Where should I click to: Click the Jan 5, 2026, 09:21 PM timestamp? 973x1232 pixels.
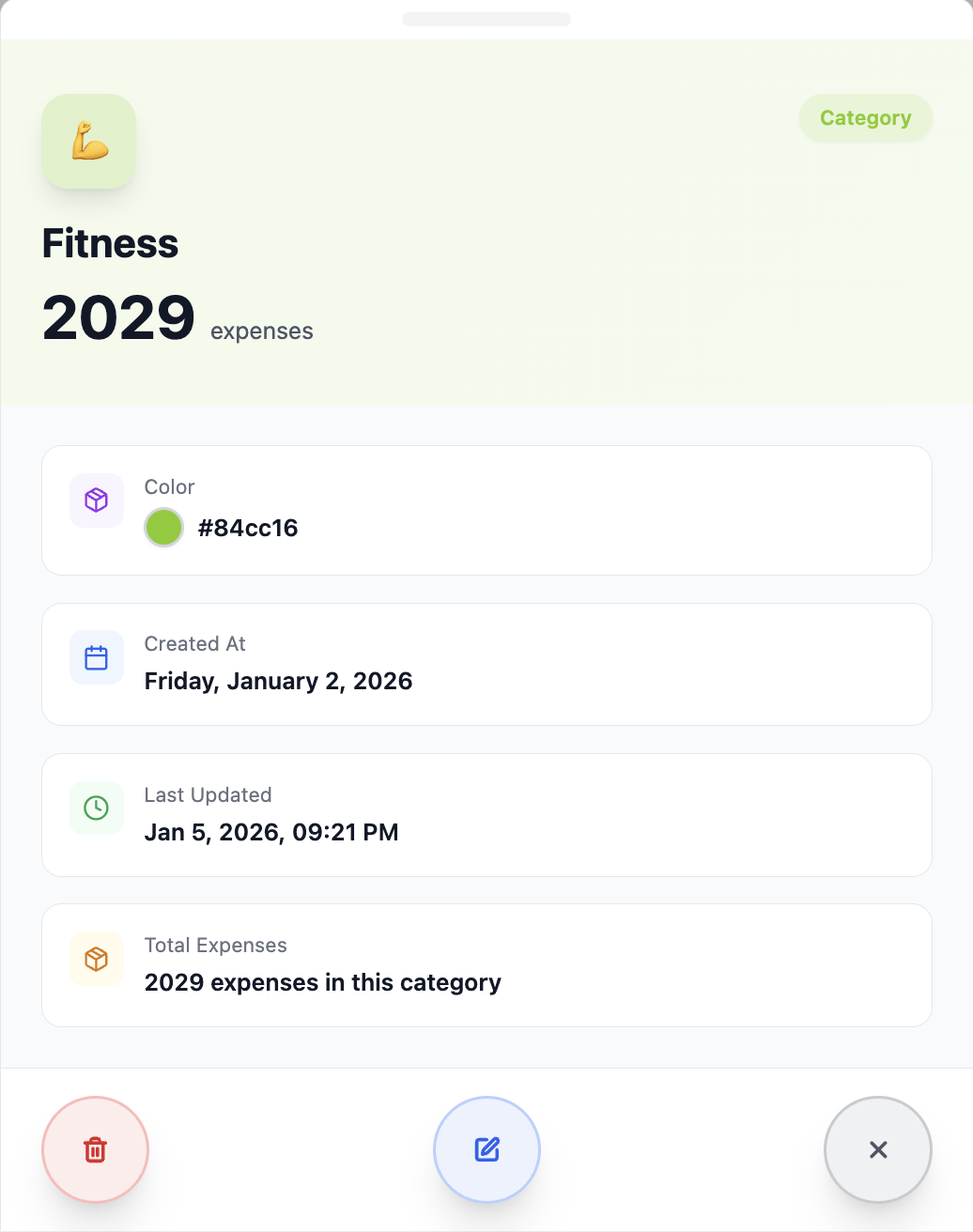271,832
